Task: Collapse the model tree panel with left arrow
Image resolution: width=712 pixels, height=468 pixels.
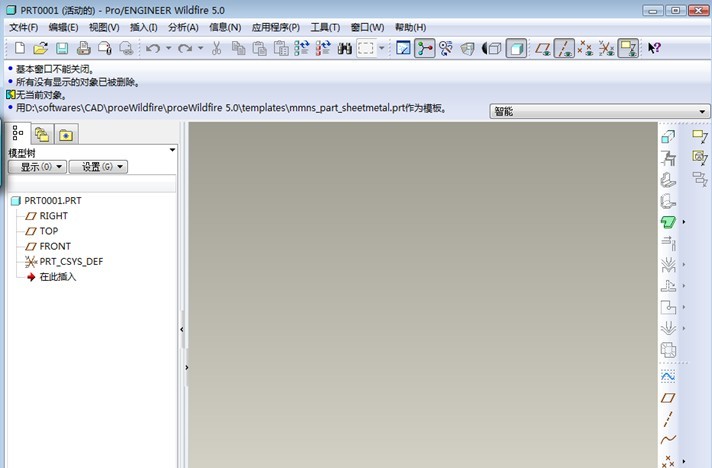Action: coord(182,330)
